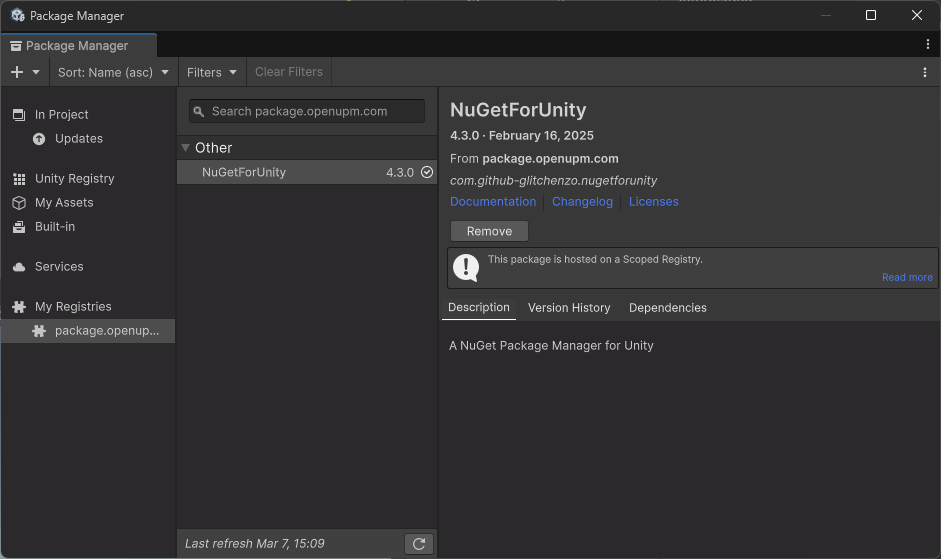Screen dimensions: 941x559
Task: Click the Unity Registry grid icon
Action: tap(19, 179)
